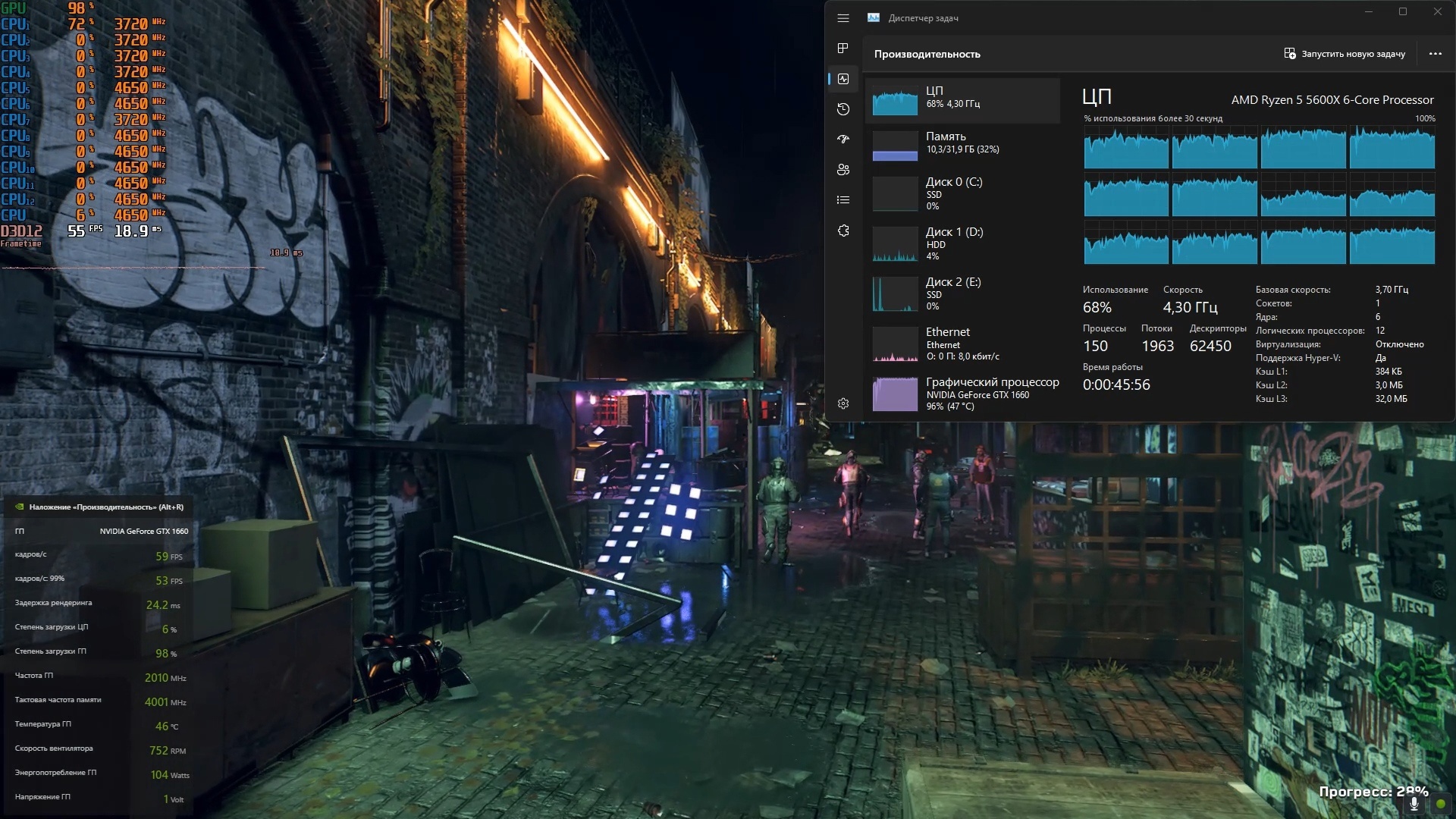Open the Processes page icon in sidebar
Image resolution: width=1456 pixels, height=819 pixels.
click(x=843, y=49)
